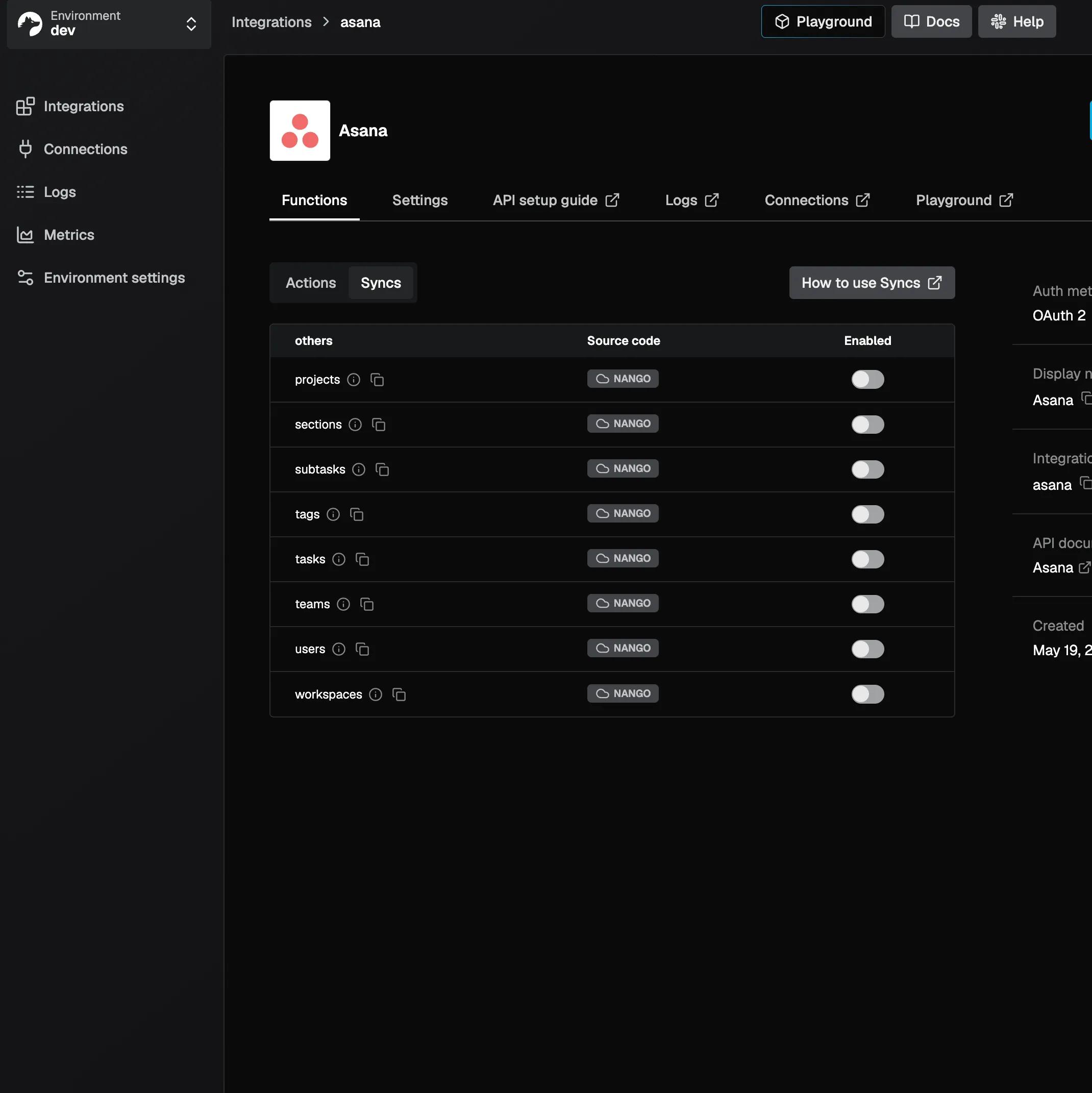Click the NANGO source badge for users
The height and width of the screenshot is (1093, 1092).
pos(623,649)
